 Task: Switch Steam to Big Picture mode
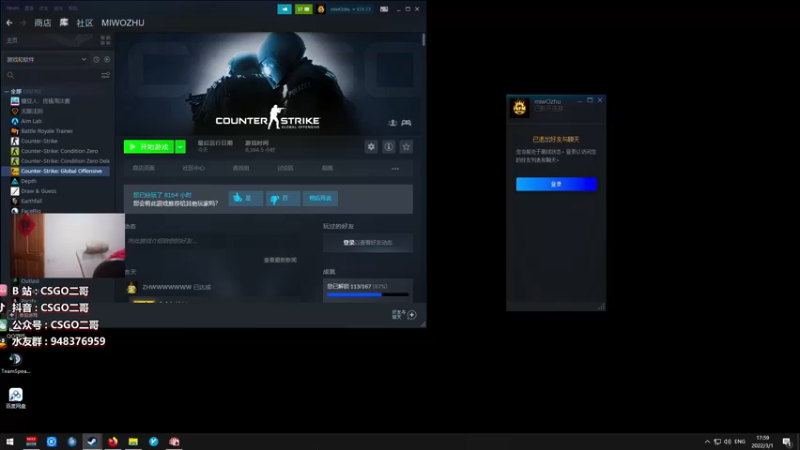coord(384,9)
